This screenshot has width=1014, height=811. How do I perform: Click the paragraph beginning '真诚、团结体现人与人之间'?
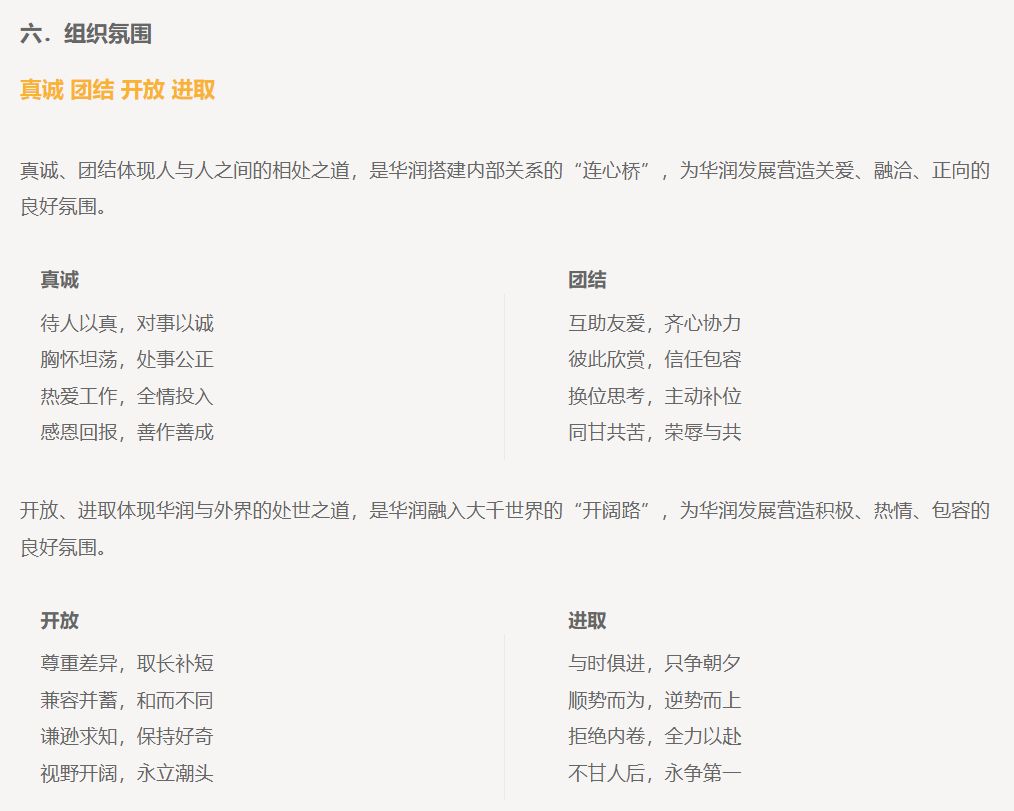[x=504, y=188]
